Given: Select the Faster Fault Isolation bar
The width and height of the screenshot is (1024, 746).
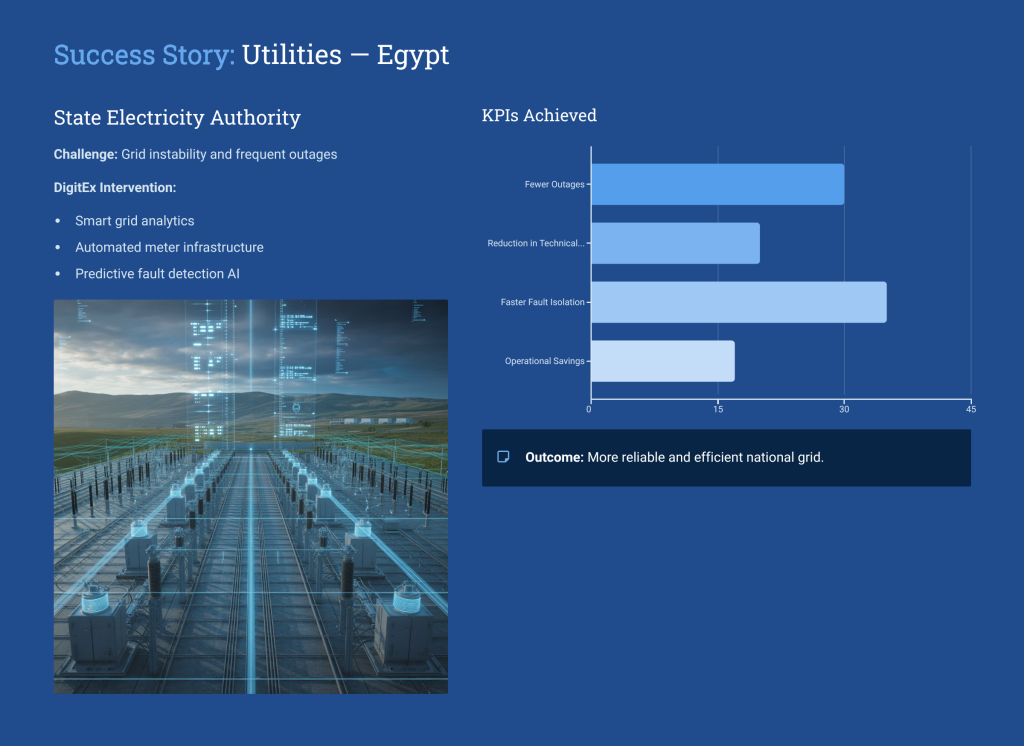Looking at the screenshot, I should (738, 302).
